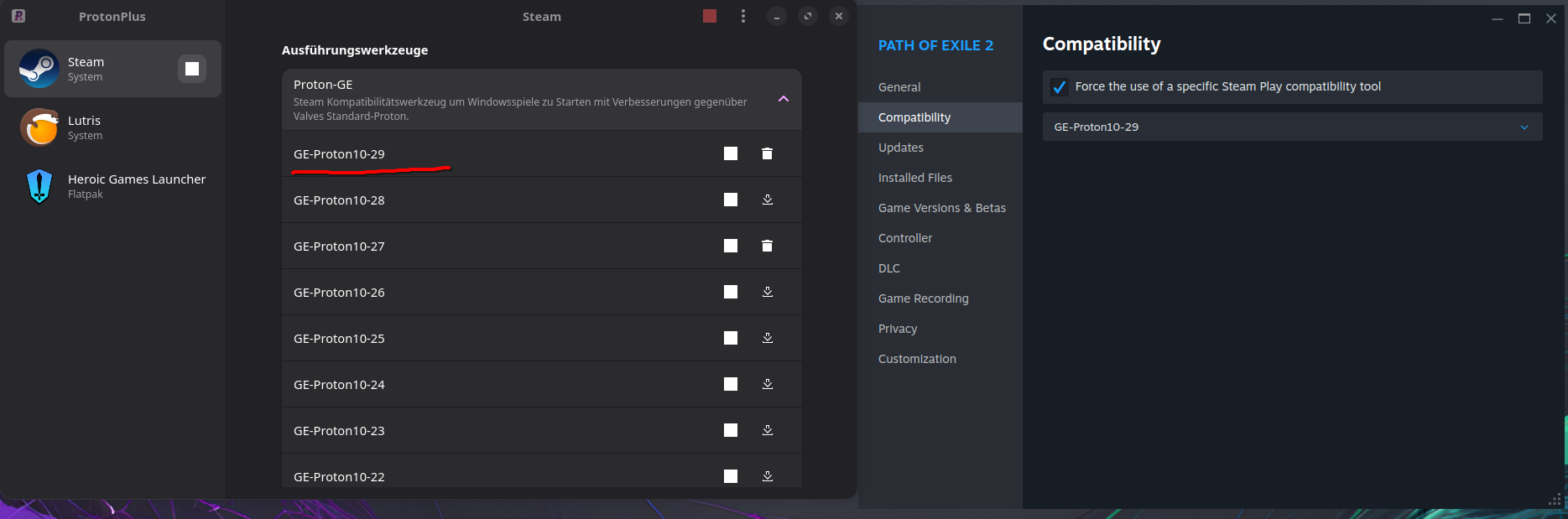Click the Proton-GE group title
The width and height of the screenshot is (1568, 519).
pyautogui.click(x=323, y=85)
